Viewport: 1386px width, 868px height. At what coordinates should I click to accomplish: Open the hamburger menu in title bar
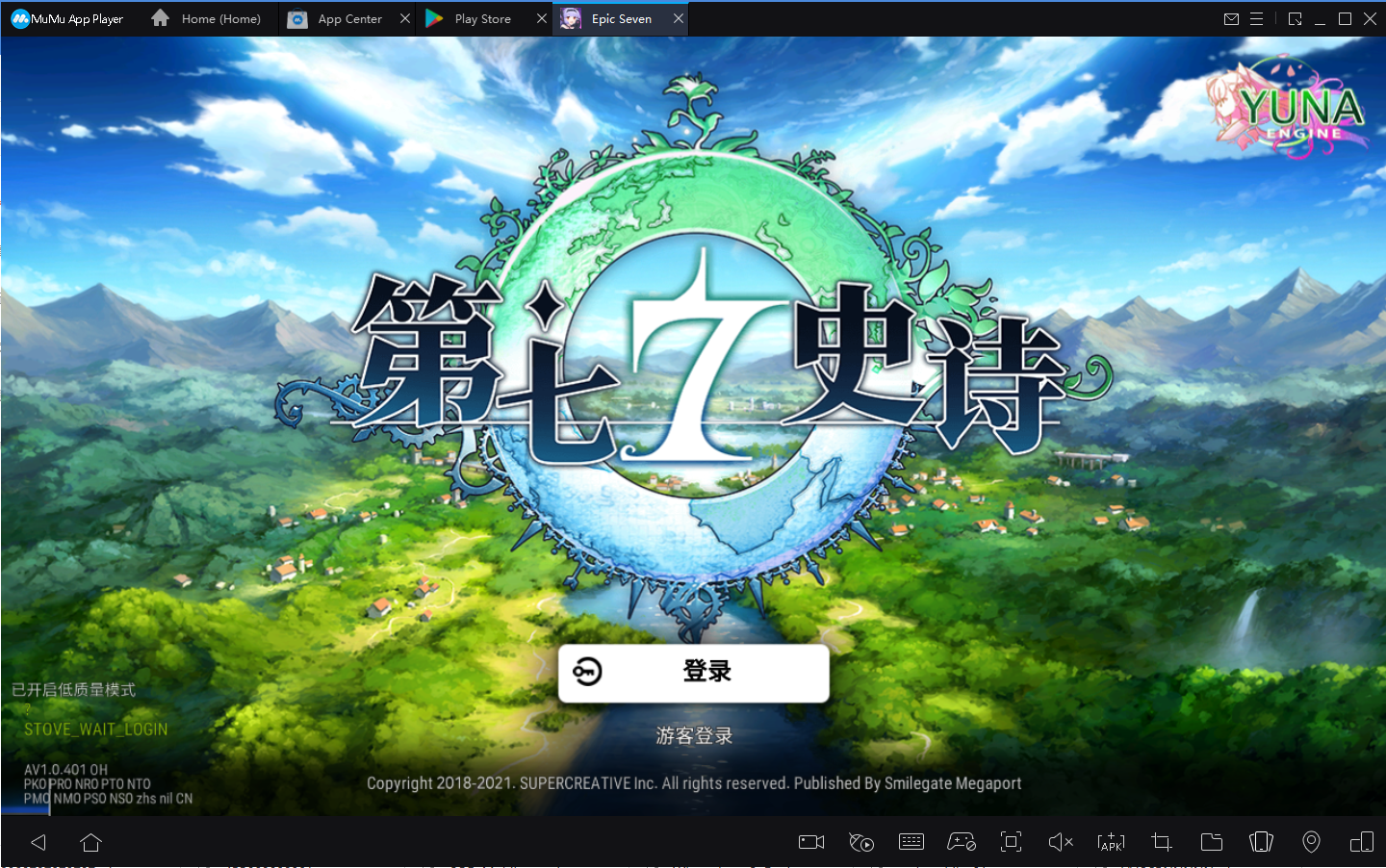[x=1256, y=18]
